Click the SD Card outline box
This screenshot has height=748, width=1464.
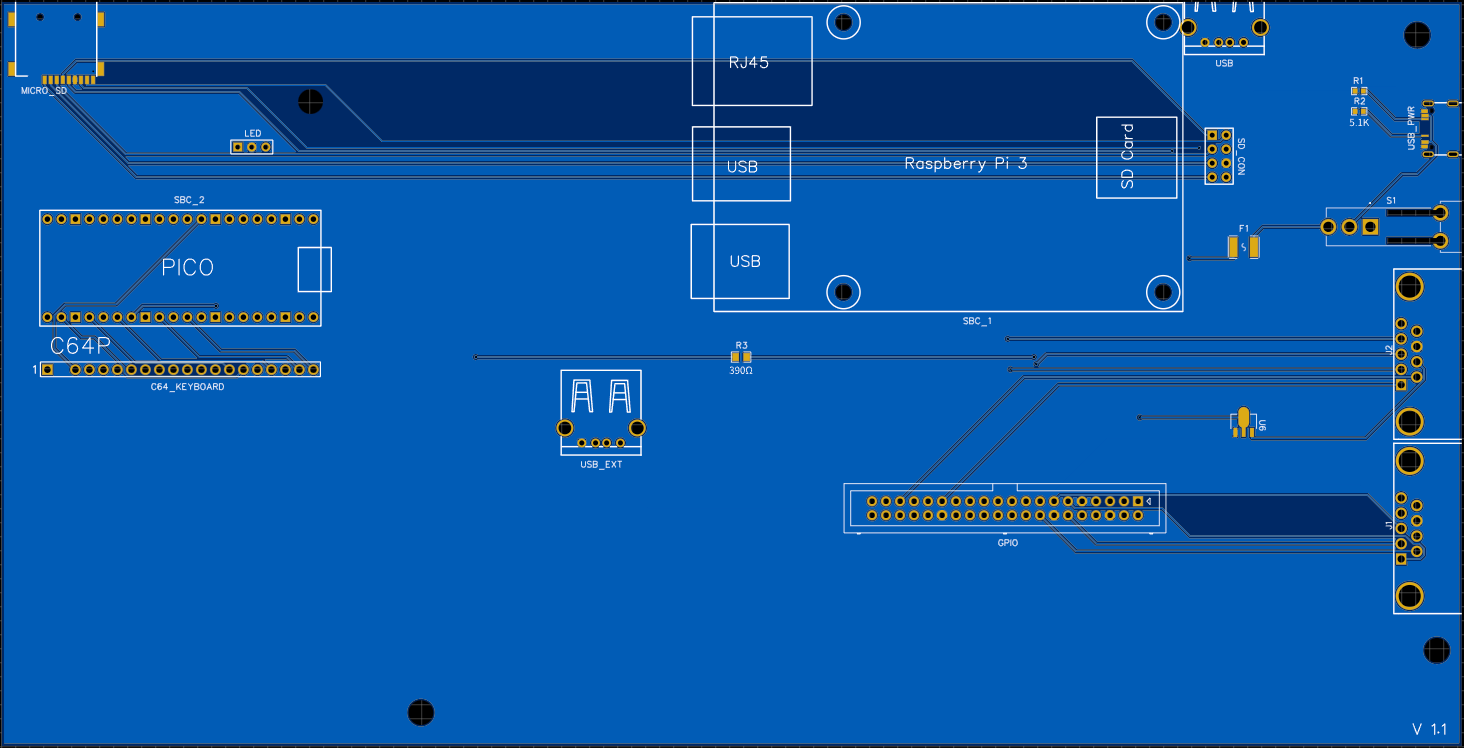[1137, 158]
